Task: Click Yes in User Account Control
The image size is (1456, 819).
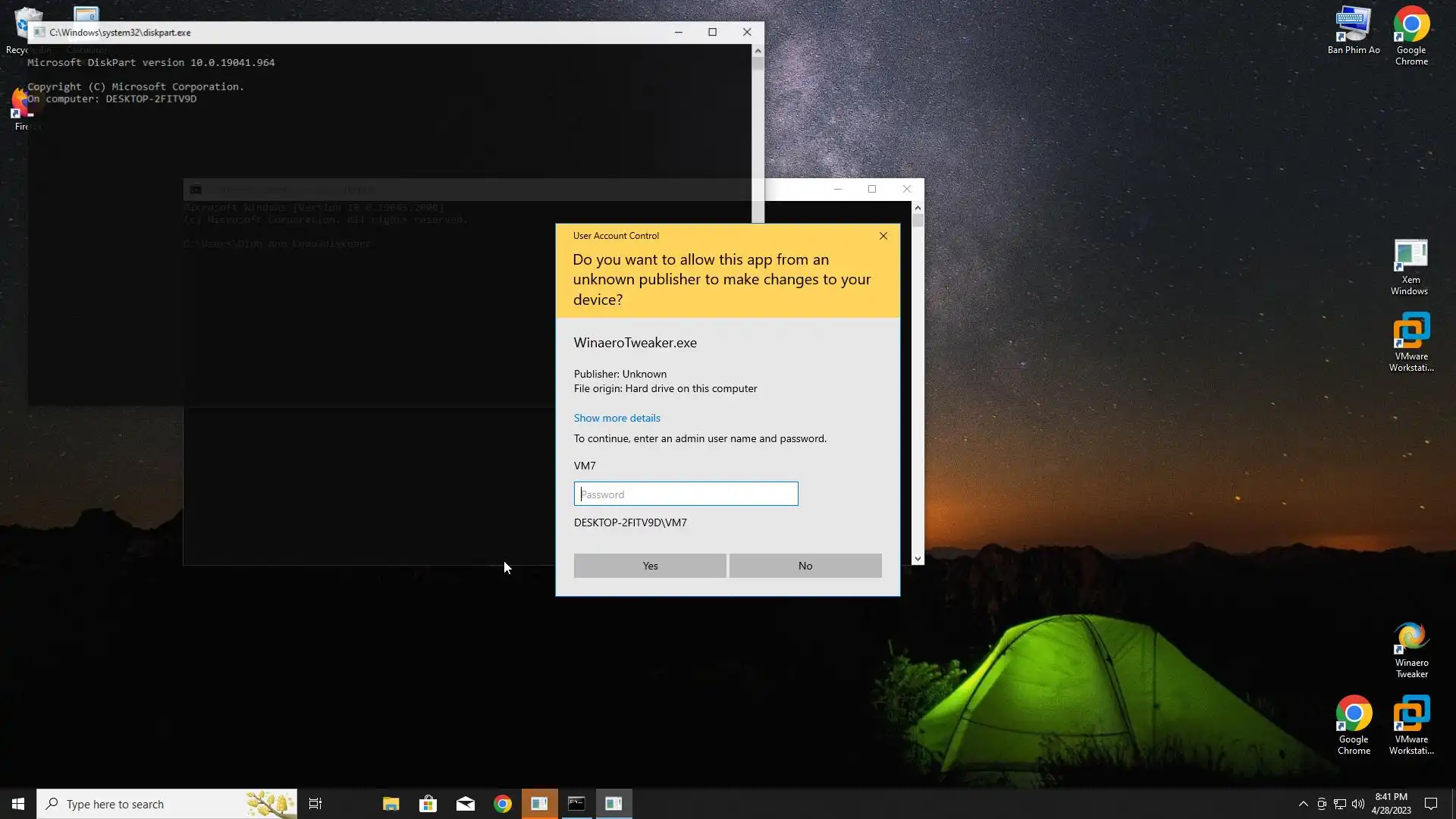Action: point(649,566)
